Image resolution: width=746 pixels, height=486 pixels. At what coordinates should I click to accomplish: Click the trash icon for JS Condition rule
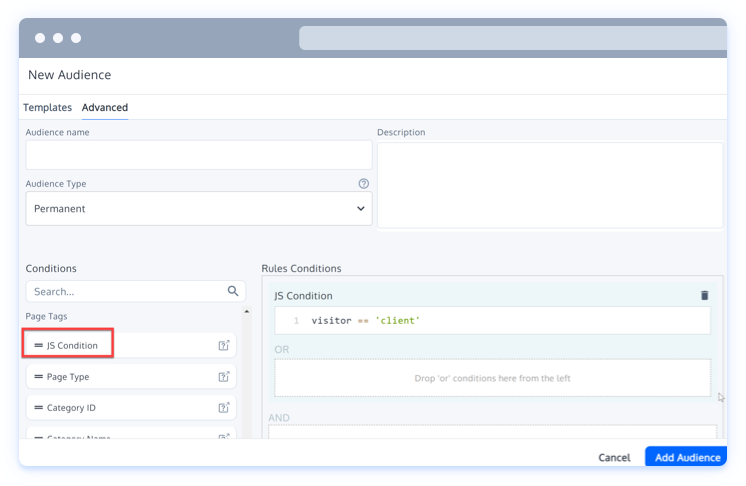(704, 296)
